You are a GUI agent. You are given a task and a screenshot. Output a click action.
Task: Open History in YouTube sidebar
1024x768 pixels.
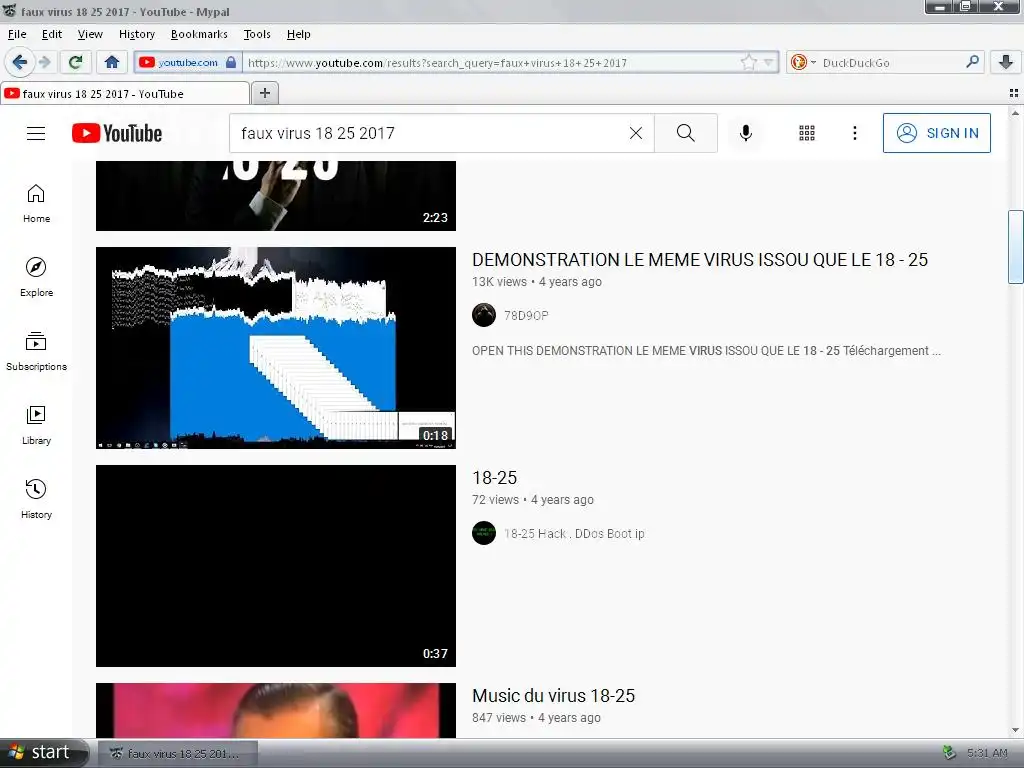[36, 500]
